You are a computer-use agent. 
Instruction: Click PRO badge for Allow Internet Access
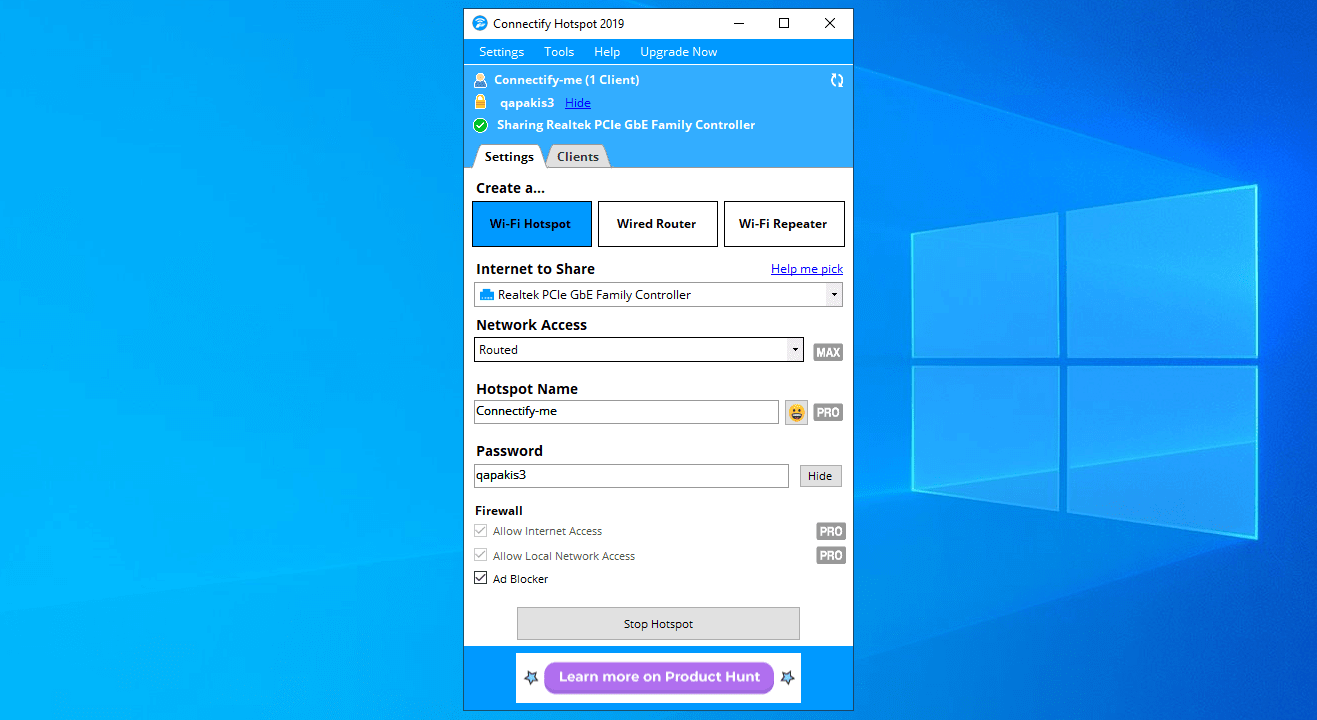[831, 531]
